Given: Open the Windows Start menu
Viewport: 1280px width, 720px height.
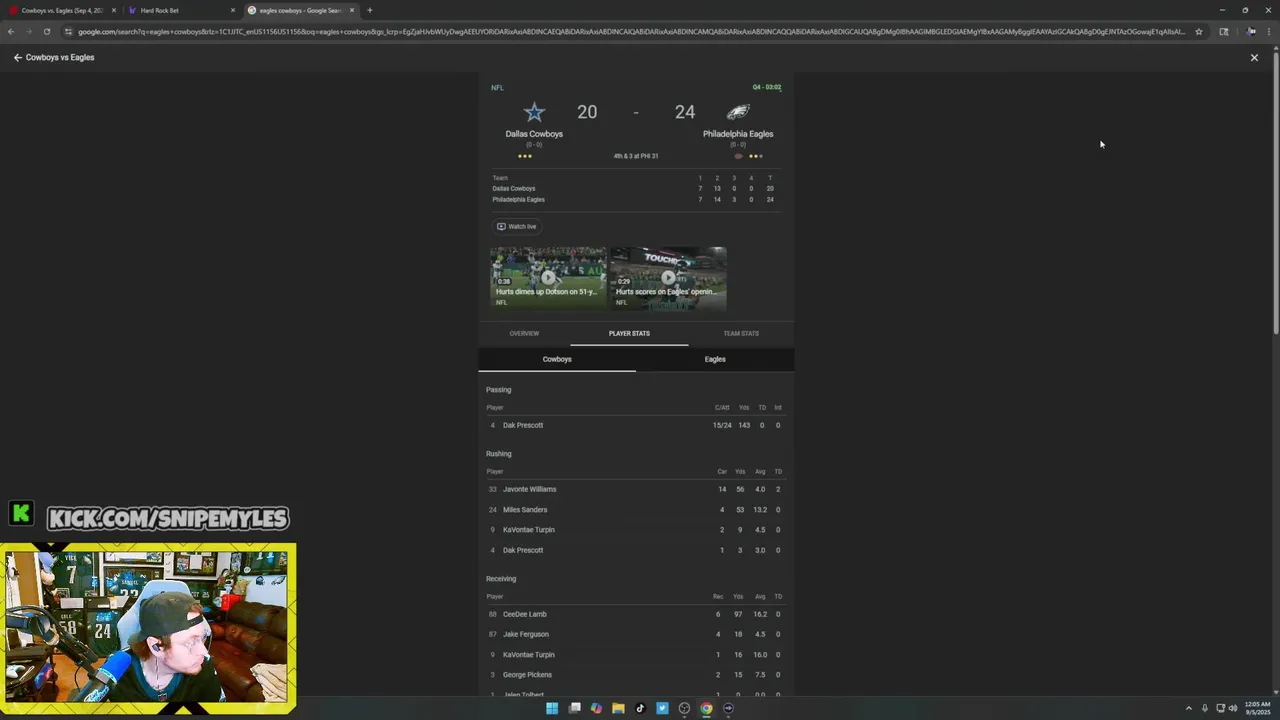Looking at the screenshot, I should tap(552, 708).
